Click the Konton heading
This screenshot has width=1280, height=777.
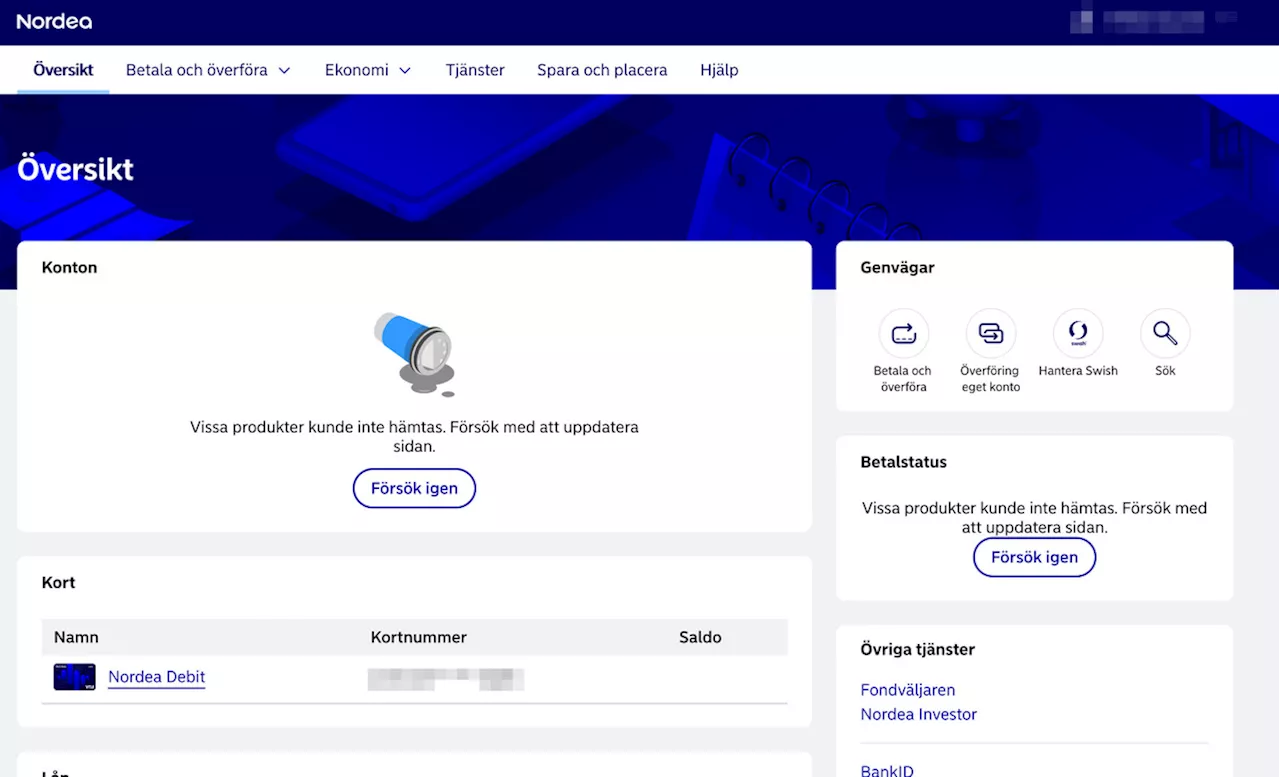click(69, 268)
